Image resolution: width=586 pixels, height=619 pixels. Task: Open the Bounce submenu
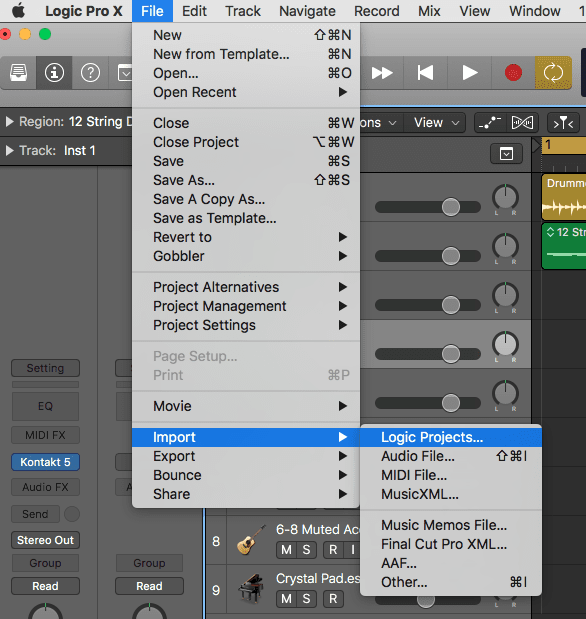246,475
